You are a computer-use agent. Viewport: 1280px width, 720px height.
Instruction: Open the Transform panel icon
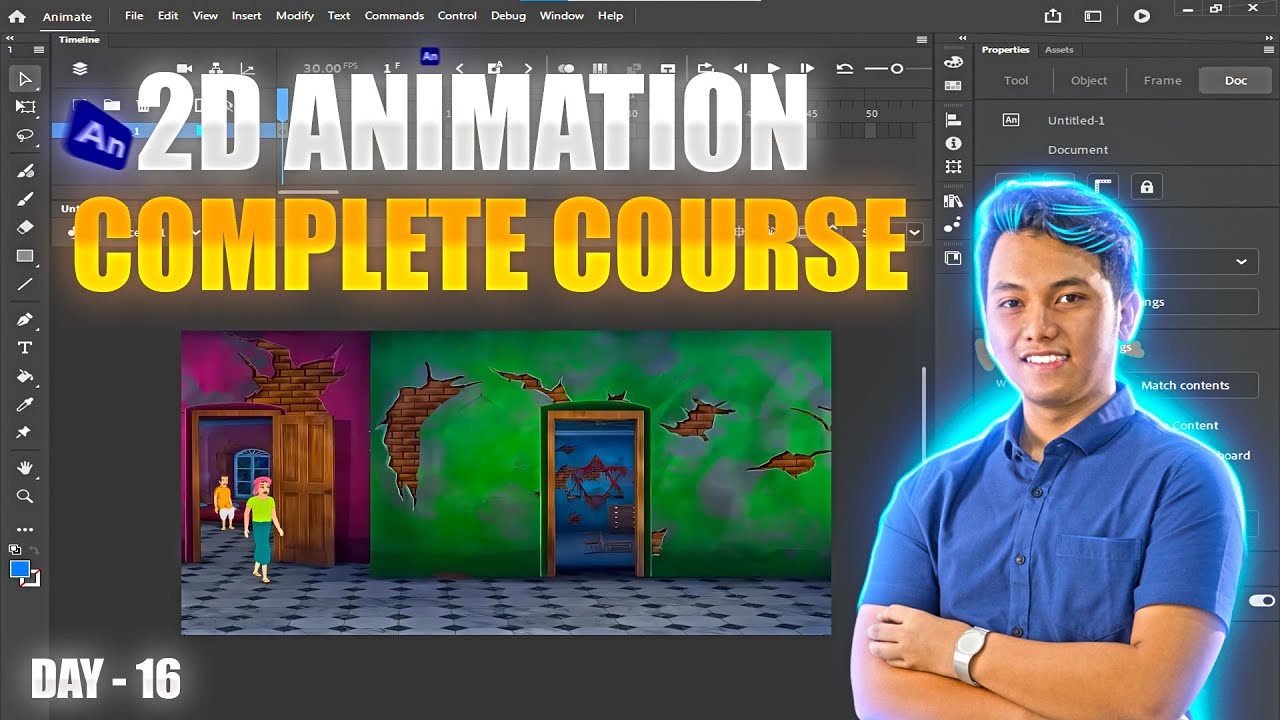(953, 167)
